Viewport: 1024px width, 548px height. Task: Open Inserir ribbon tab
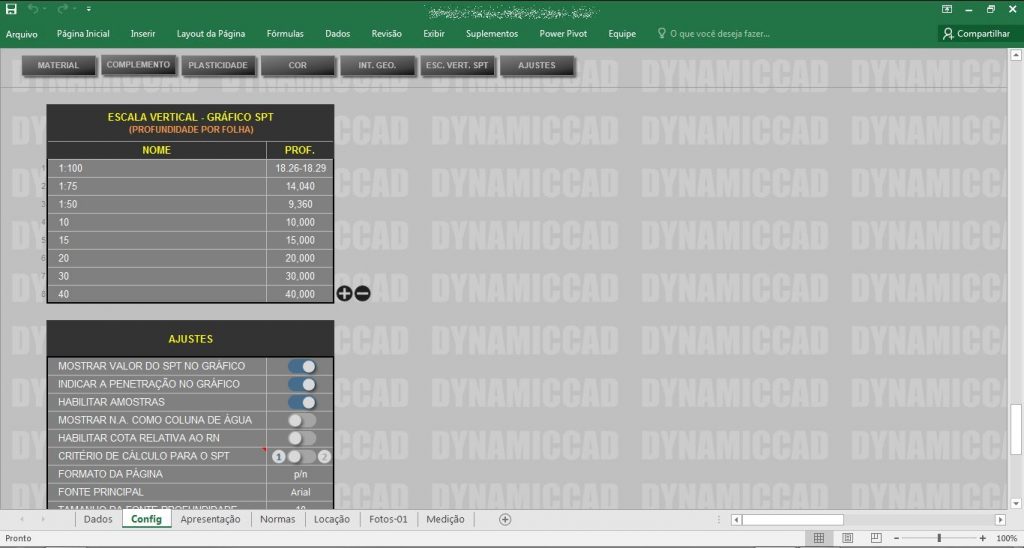(x=143, y=33)
